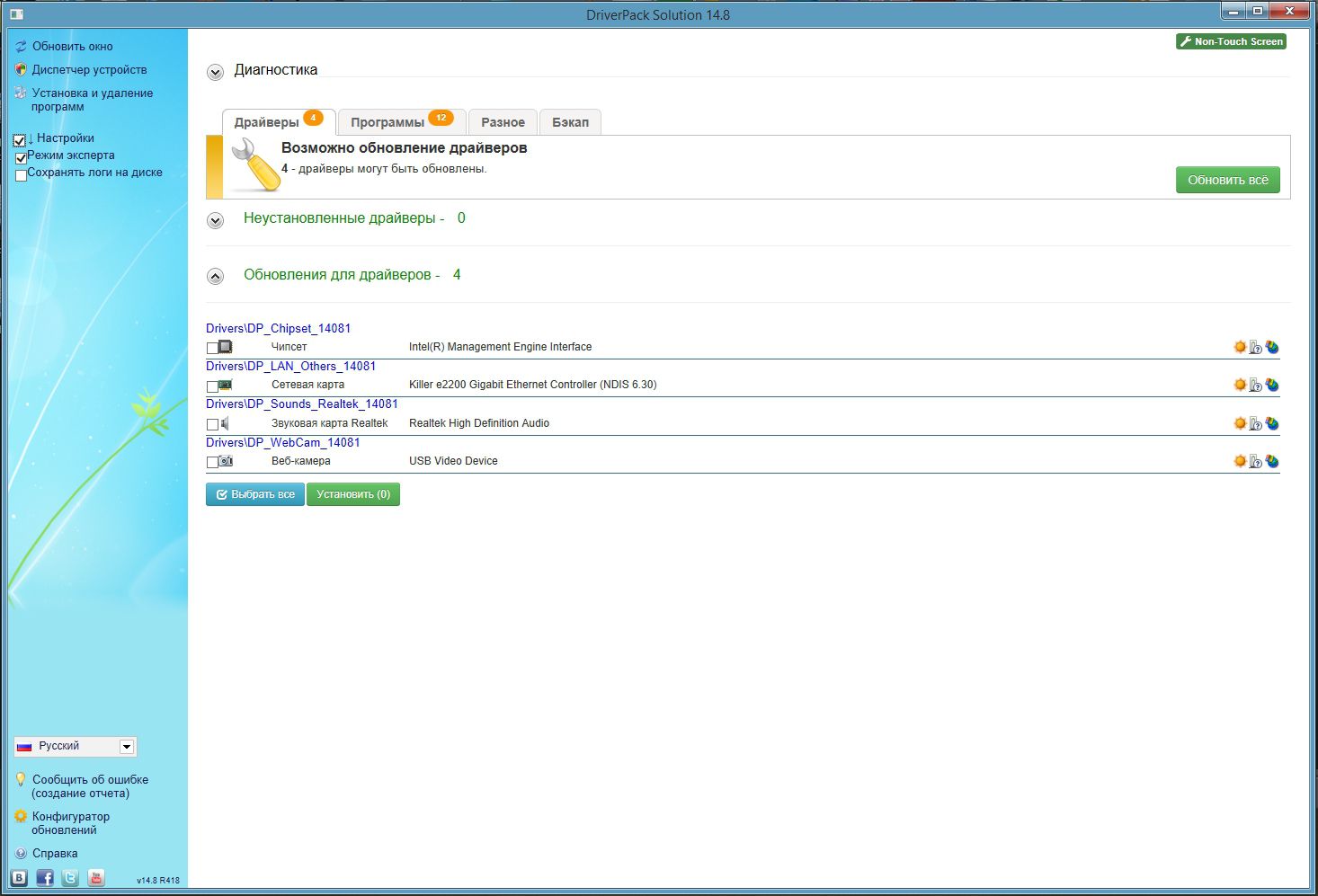This screenshot has width=1318, height=896.
Task: Tick the checkbox for USB Video Device
Action: click(x=212, y=462)
